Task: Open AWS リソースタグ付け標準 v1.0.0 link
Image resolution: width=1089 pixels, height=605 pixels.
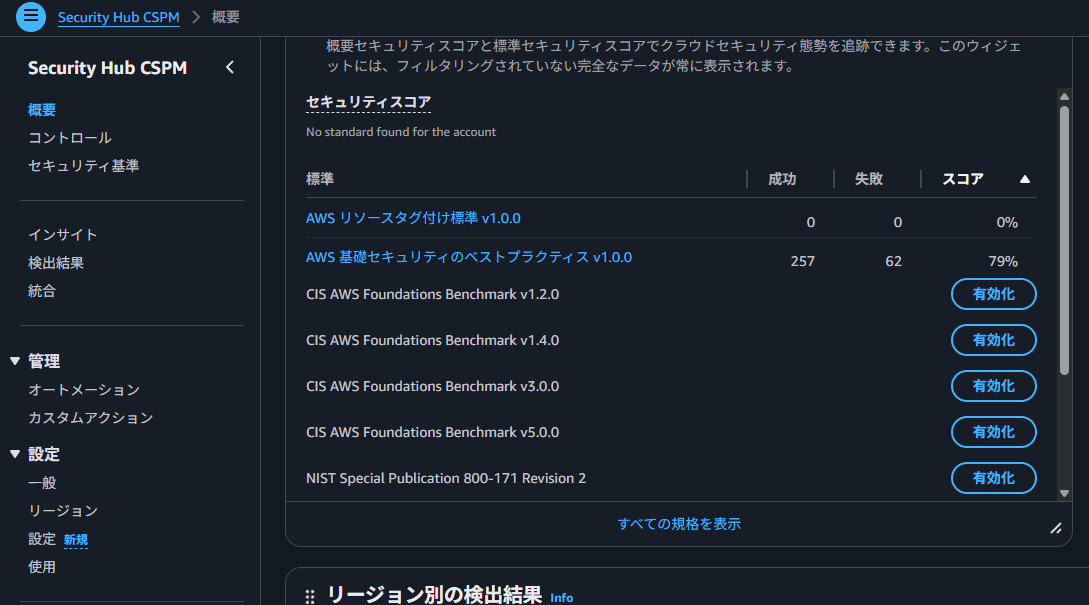Action: [413, 218]
